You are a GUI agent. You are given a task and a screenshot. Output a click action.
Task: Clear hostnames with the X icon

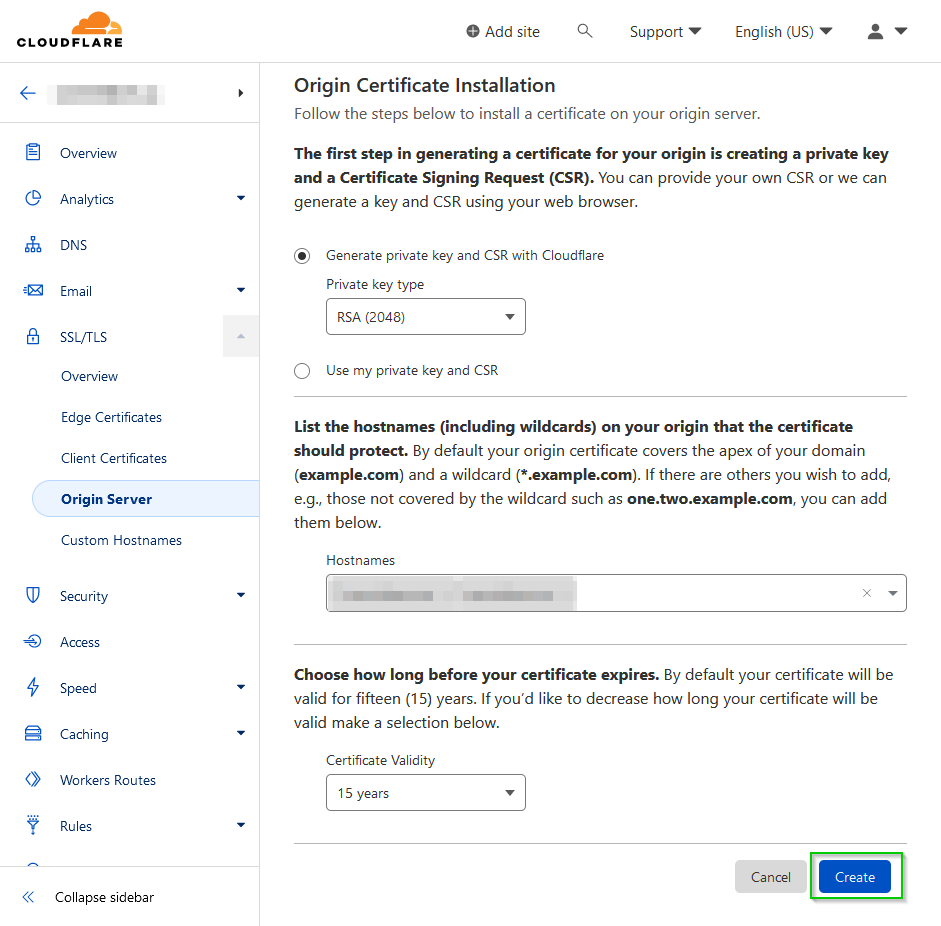[867, 593]
